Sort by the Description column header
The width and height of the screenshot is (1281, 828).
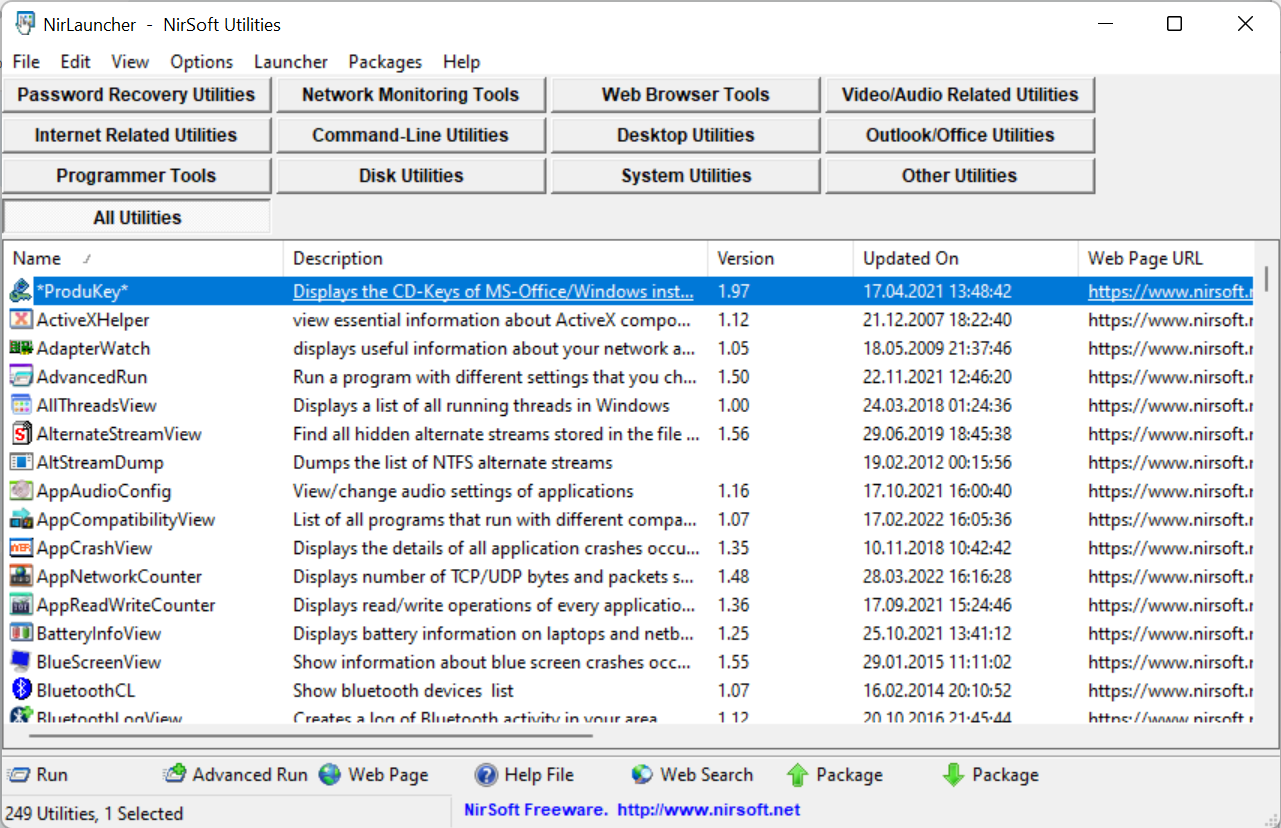pos(496,258)
